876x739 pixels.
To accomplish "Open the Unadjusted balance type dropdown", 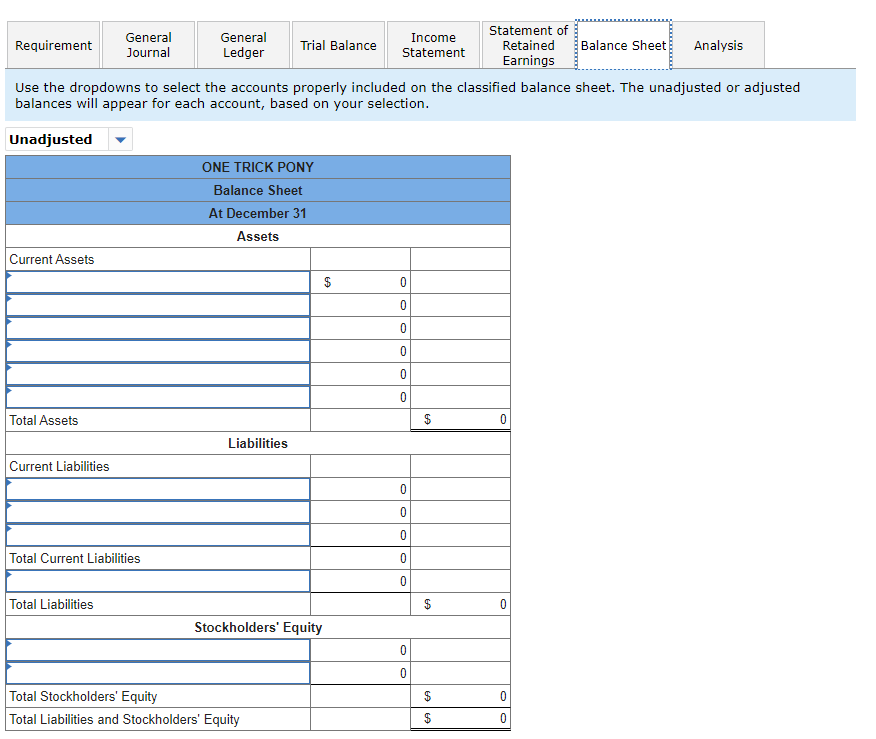I will (119, 139).
